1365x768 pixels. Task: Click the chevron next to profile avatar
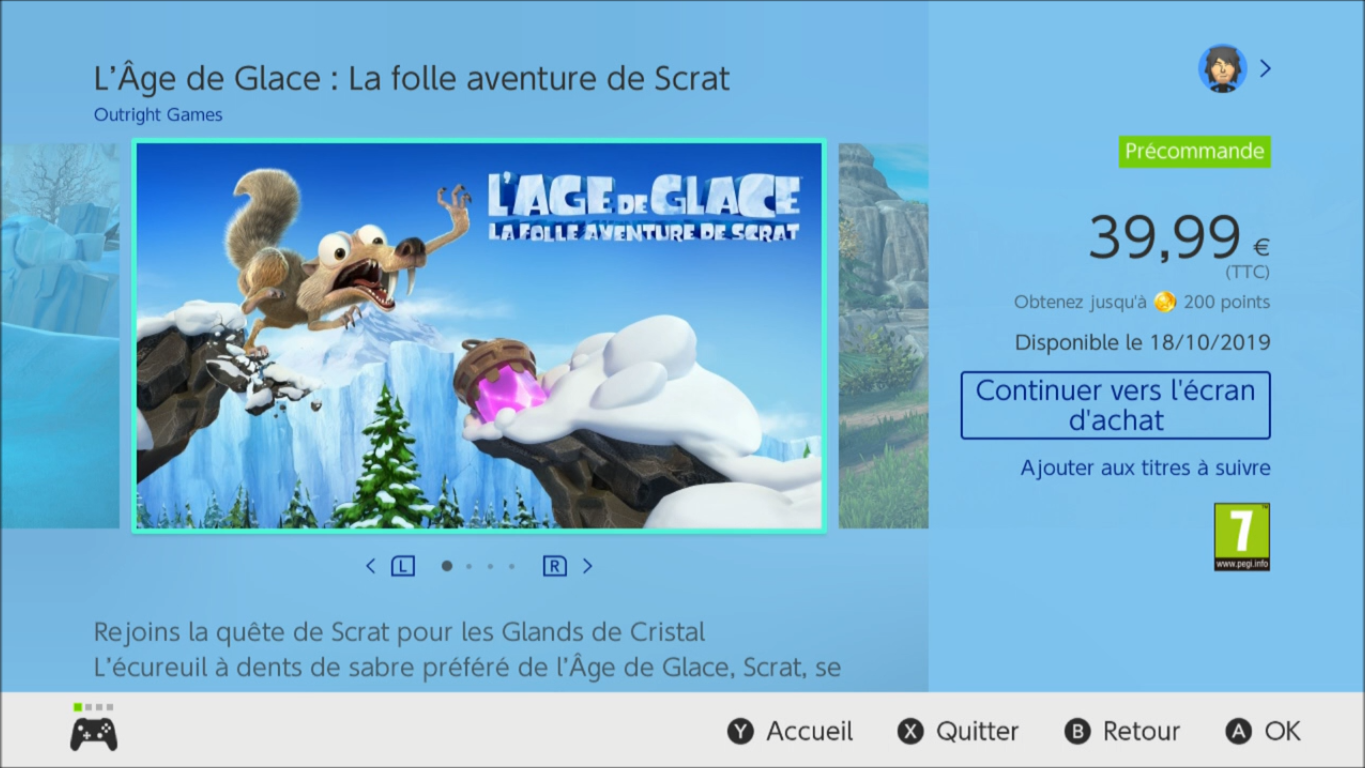tap(1265, 68)
